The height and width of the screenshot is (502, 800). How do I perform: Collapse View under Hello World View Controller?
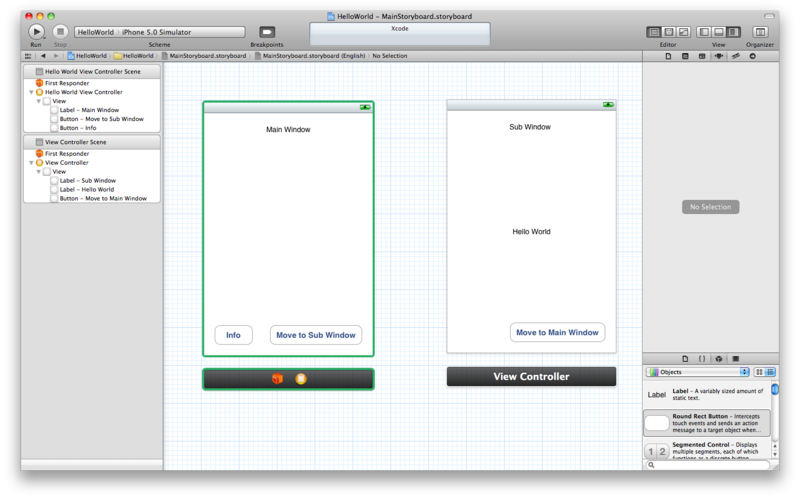tap(39, 102)
